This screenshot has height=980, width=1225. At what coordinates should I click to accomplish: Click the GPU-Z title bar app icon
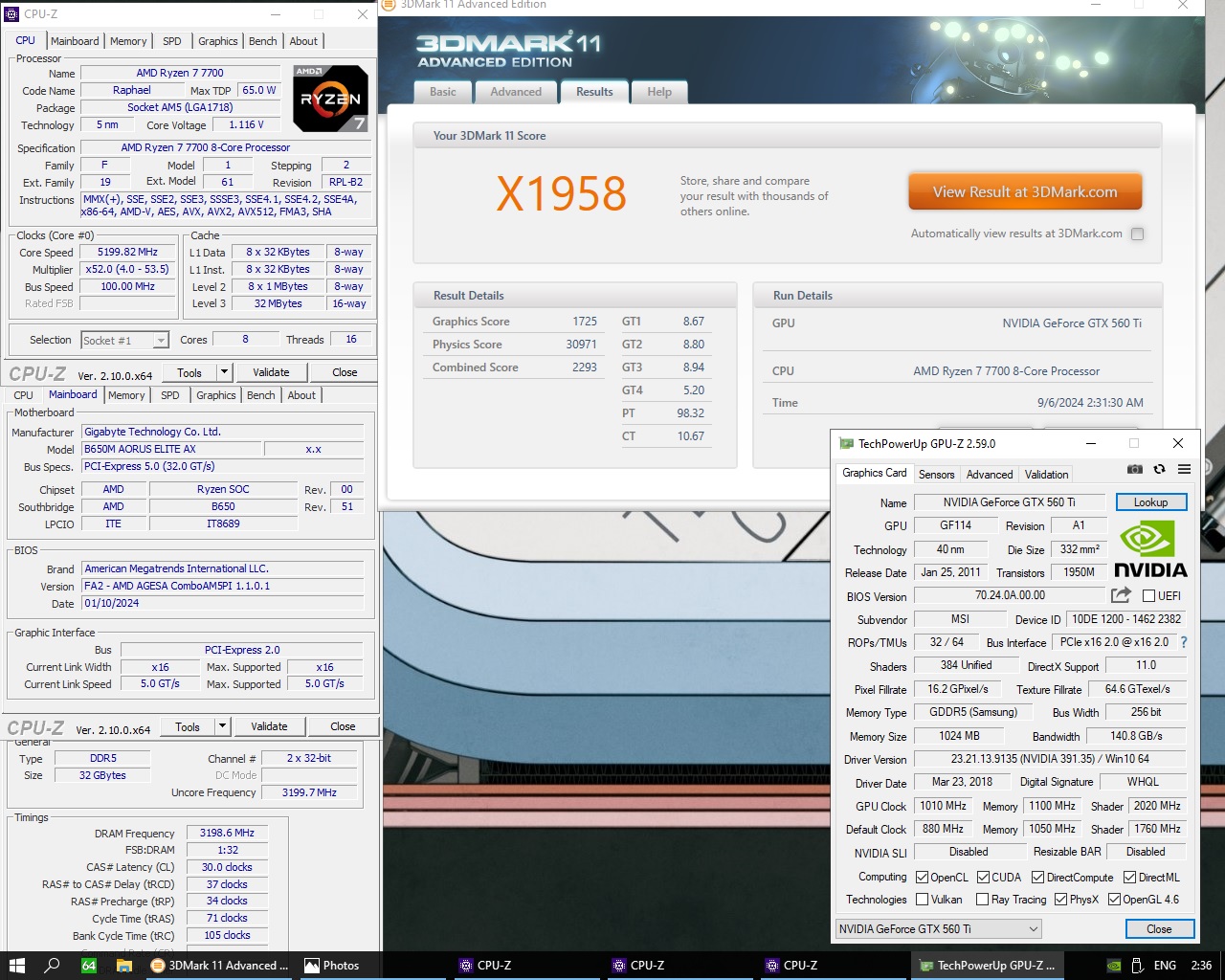pos(846,443)
